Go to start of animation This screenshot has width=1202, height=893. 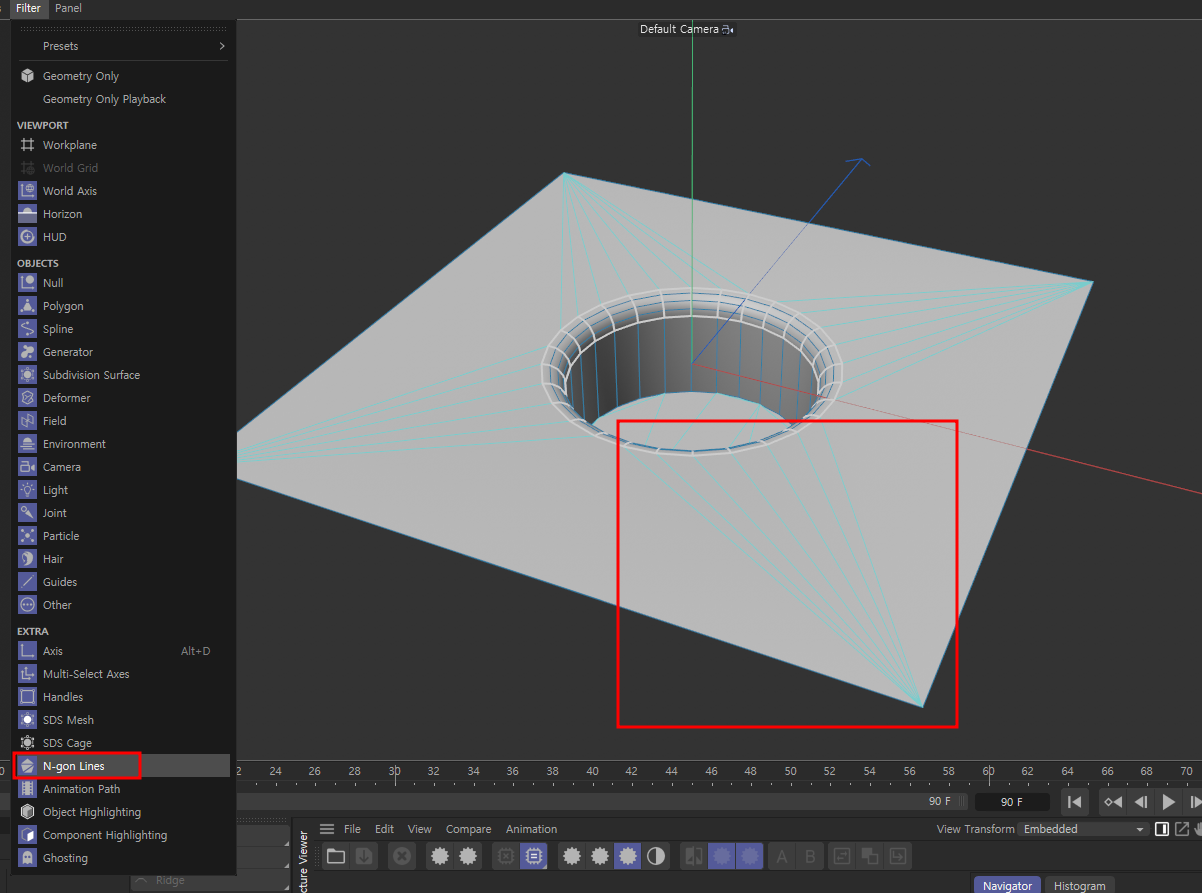click(x=1075, y=802)
